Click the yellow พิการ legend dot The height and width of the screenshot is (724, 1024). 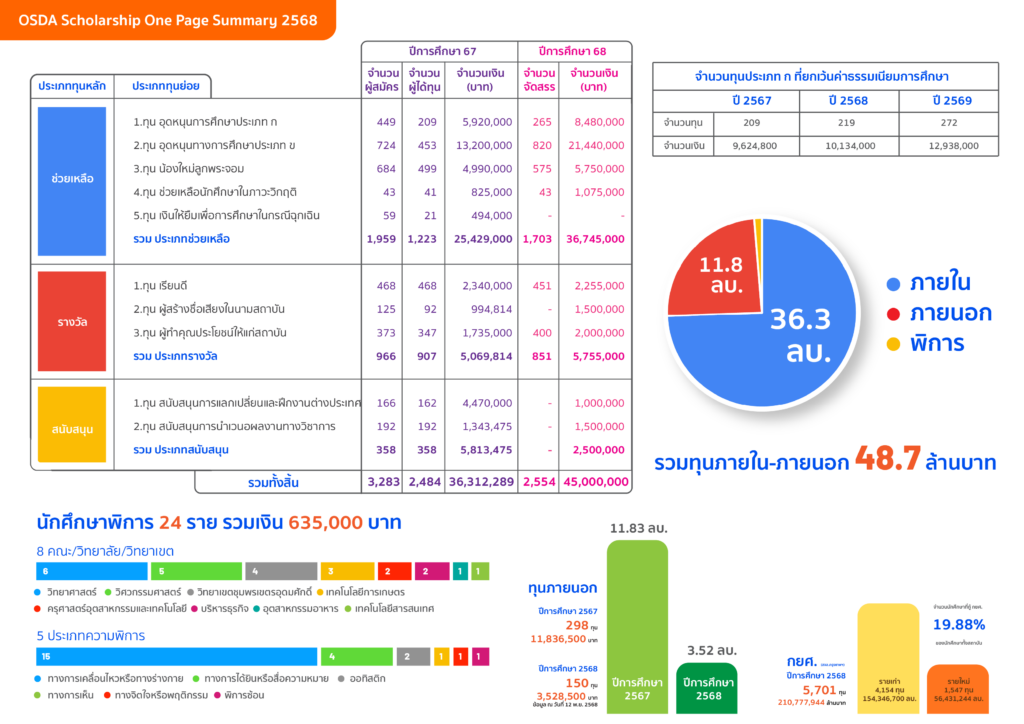(893, 345)
